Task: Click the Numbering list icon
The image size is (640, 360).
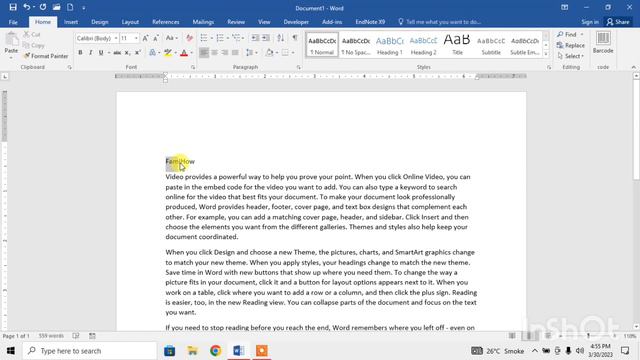Action: pyautogui.click(x=220, y=38)
